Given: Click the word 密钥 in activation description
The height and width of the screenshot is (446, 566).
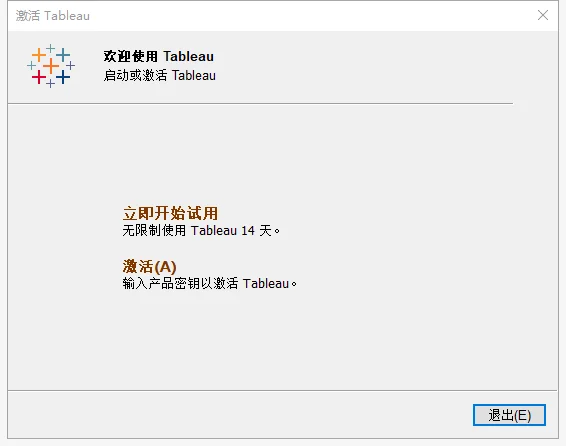Looking at the screenshot, I should (x=187, y=283).
